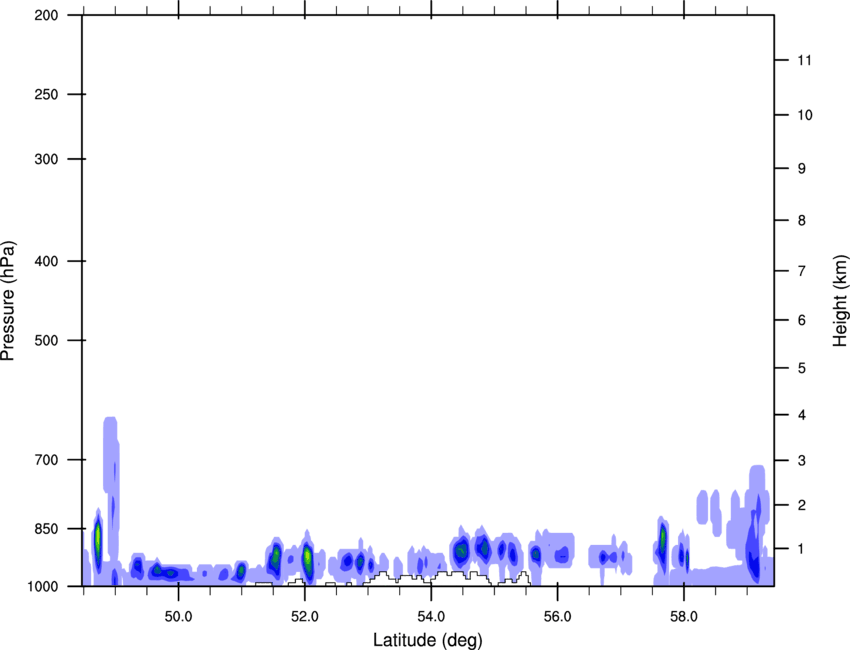The height and width of the screenshot is (650, 850).
Task: Click the 400 pressure tick label
Action: pos(46,261)
